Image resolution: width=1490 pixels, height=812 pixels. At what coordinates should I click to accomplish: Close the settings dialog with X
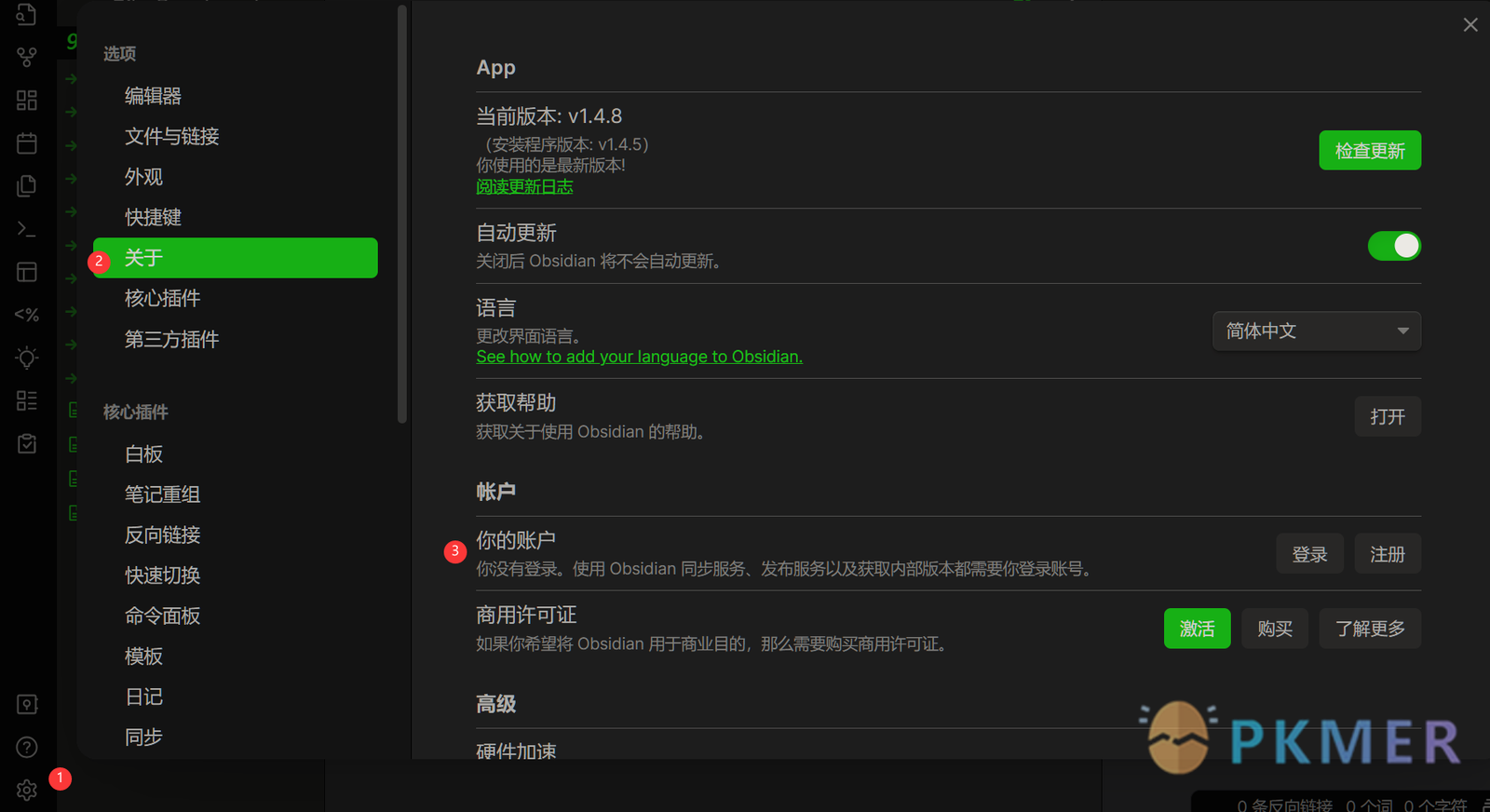[1470, 25]
